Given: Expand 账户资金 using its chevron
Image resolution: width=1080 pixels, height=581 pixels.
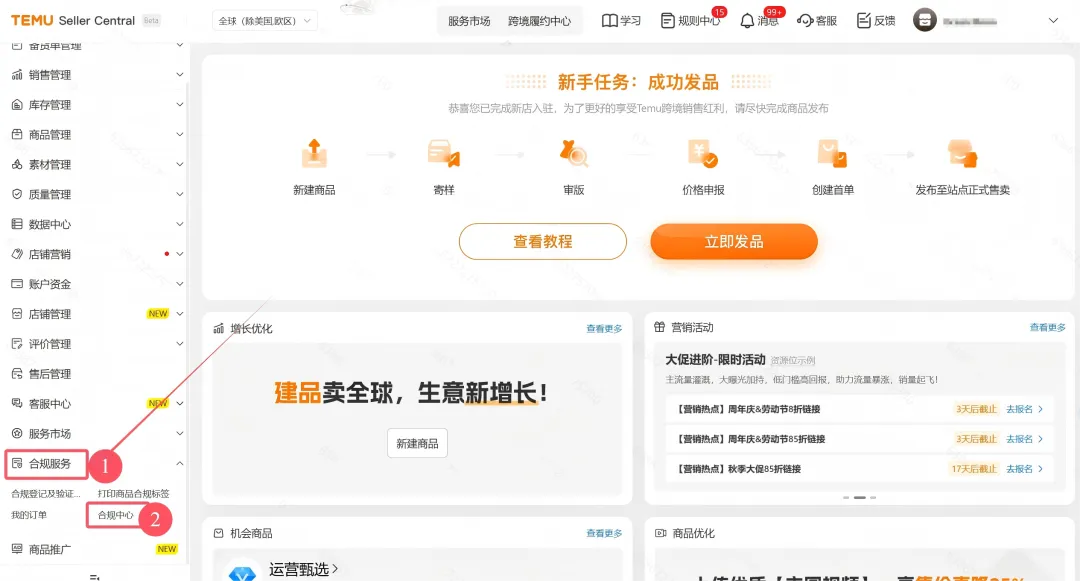Looking at the screenshot, I should pyautogui.click(x=180, y=284).
